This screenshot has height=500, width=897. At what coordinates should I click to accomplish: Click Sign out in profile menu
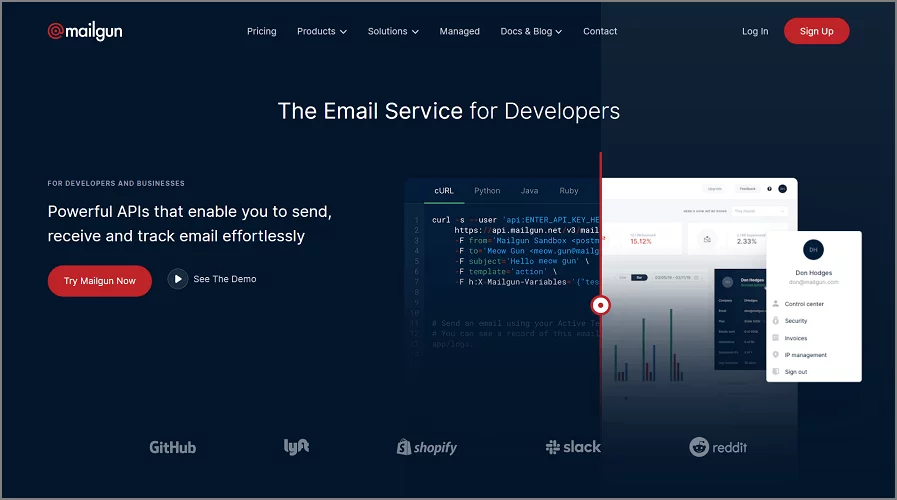pyautogui.click(x=796, y=372)
